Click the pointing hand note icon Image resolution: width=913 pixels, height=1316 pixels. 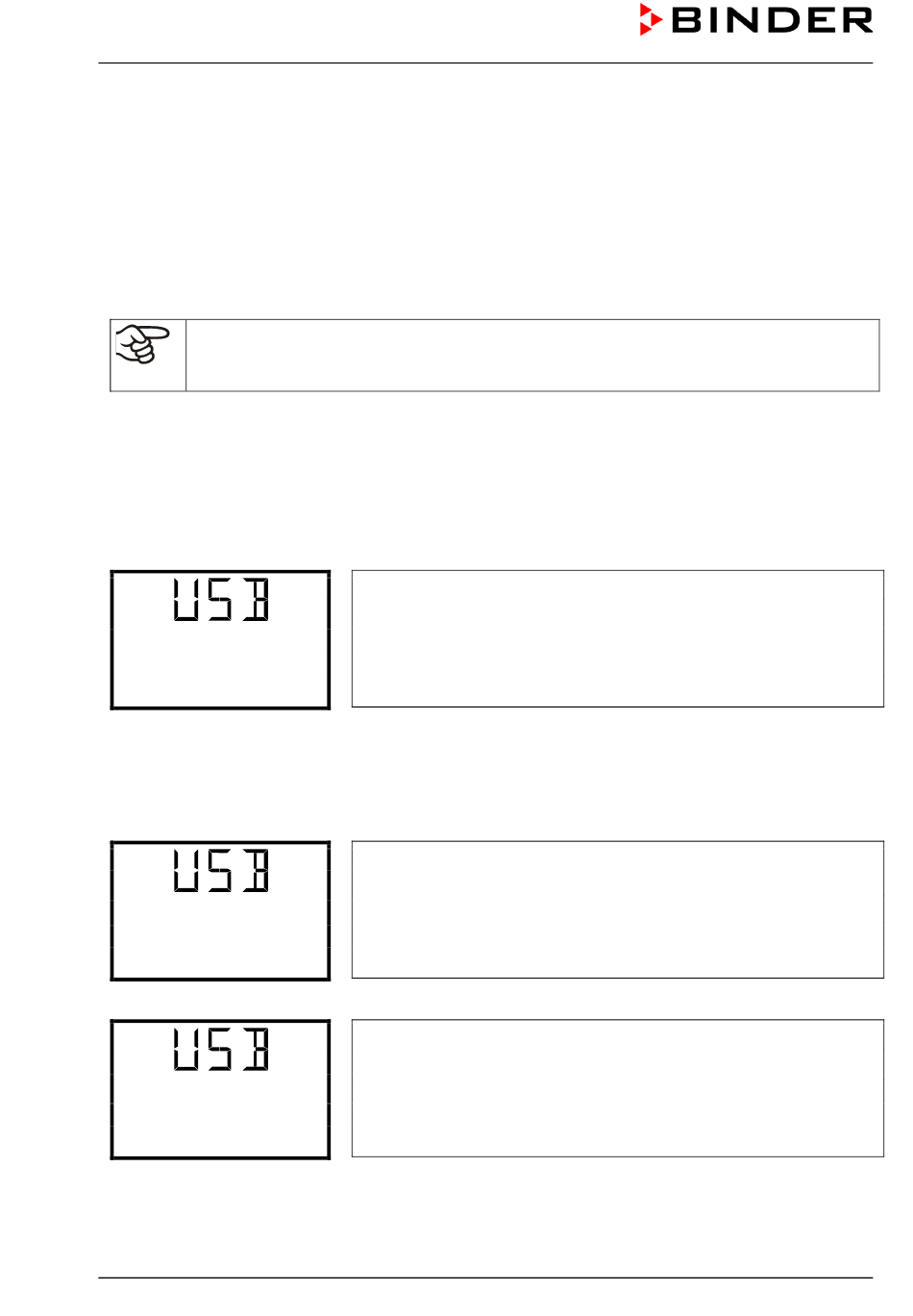pos(142,344)
